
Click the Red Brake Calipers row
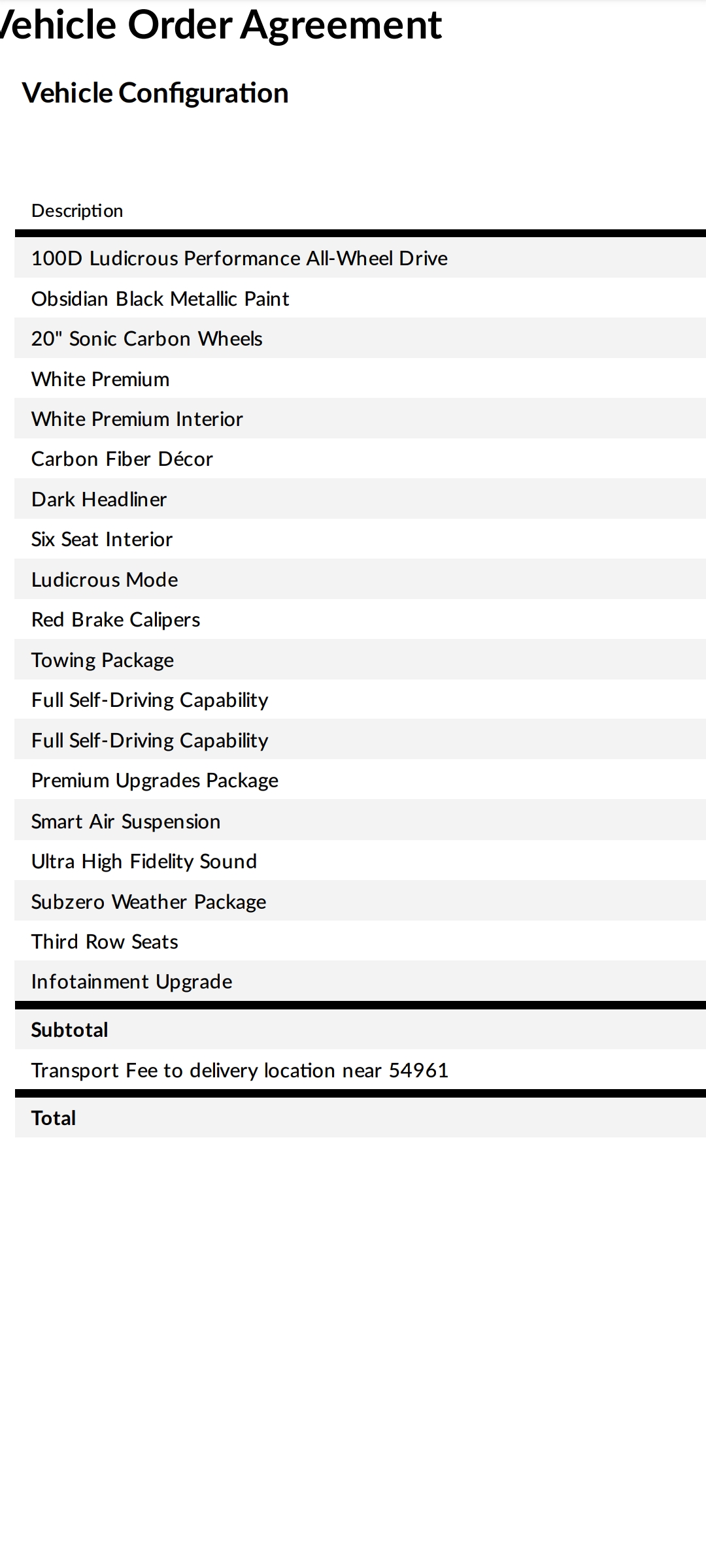click(x=116, y=620)
